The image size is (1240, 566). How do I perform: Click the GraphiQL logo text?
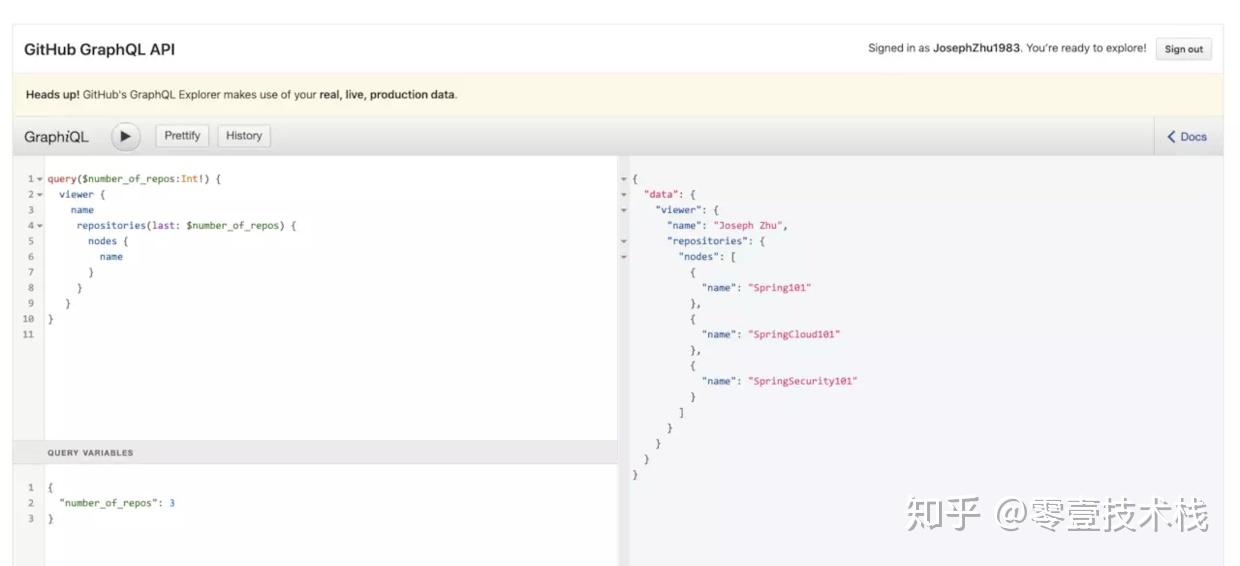56,137
